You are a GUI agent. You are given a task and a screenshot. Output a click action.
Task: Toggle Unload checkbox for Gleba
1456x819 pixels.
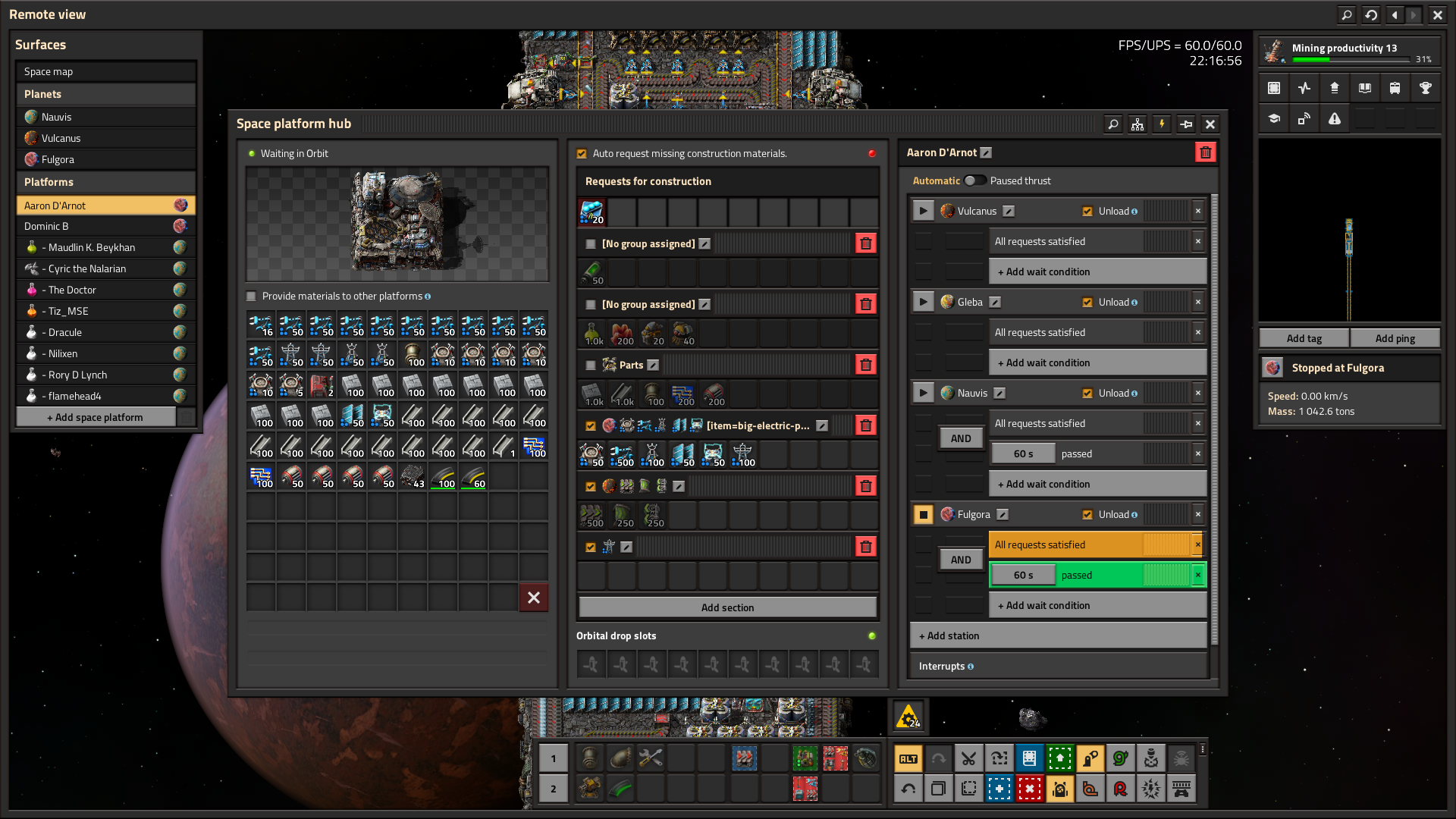(x=1087, y=302)
